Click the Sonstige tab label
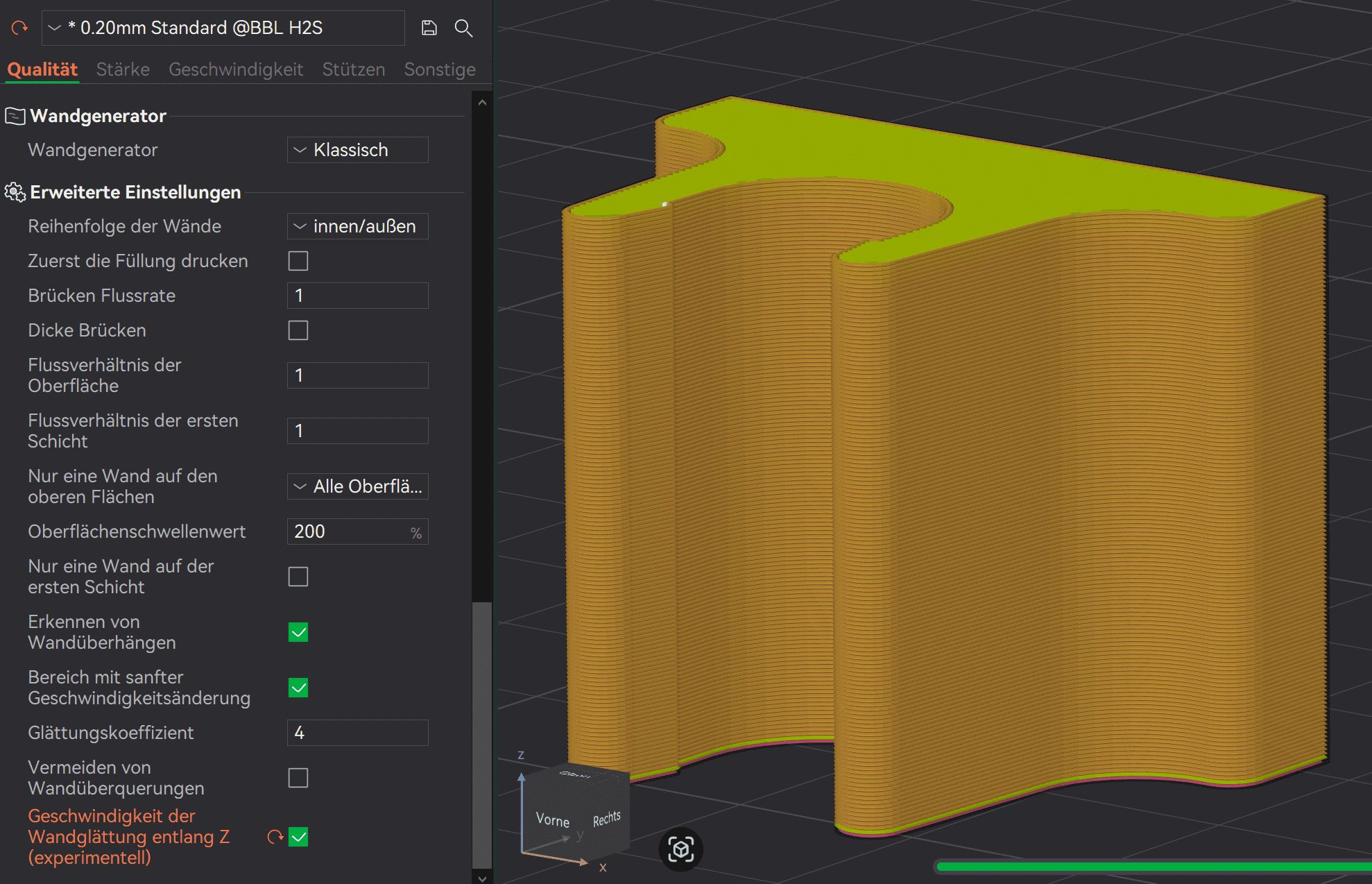This screenshot has width=1372, height=884. pos(440,69)
